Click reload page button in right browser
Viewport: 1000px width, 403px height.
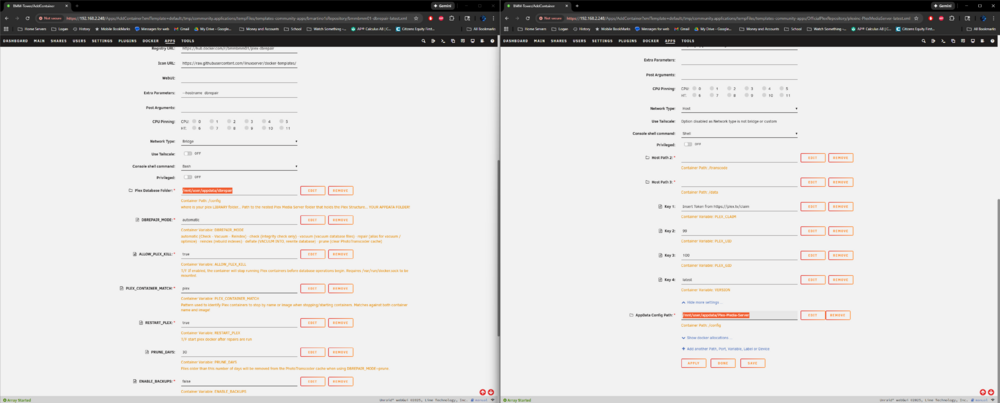tap(527, 18)
